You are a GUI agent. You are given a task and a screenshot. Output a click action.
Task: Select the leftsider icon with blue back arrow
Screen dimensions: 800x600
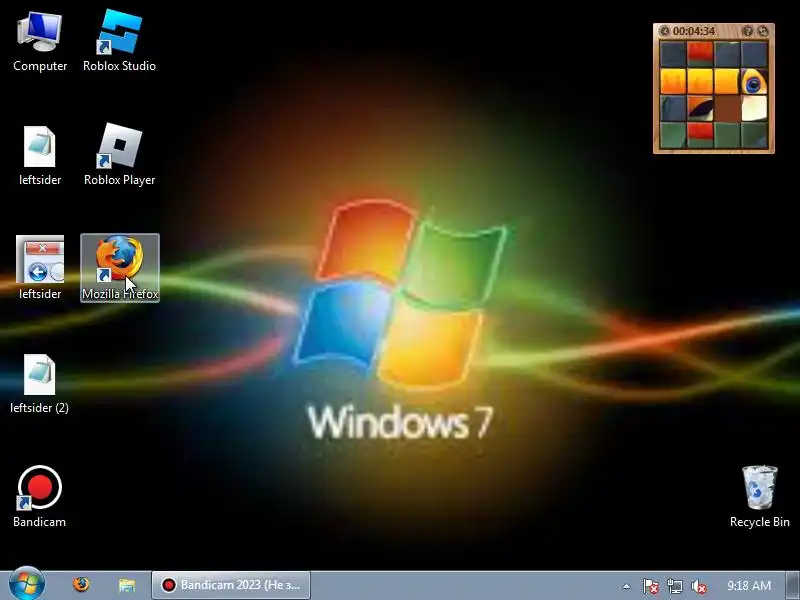(x=40, y=268)
